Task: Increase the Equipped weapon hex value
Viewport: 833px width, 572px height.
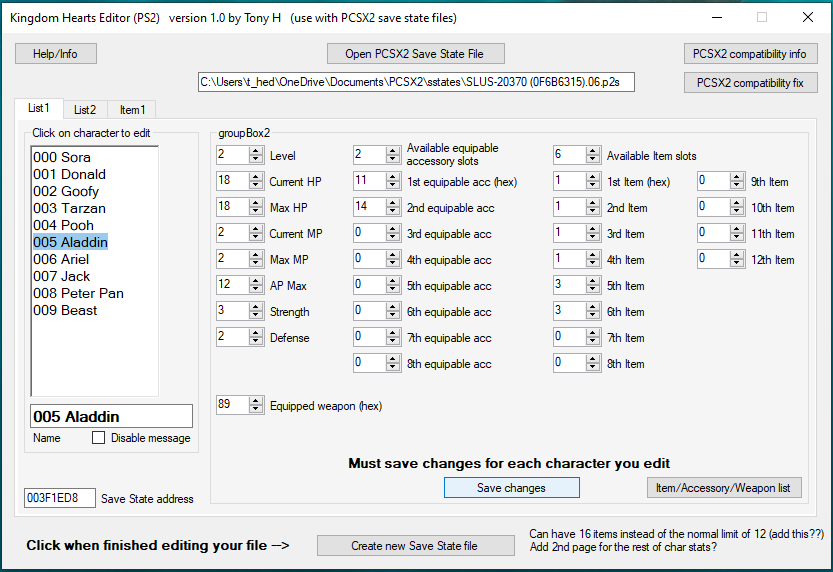Action: [256, 400]
